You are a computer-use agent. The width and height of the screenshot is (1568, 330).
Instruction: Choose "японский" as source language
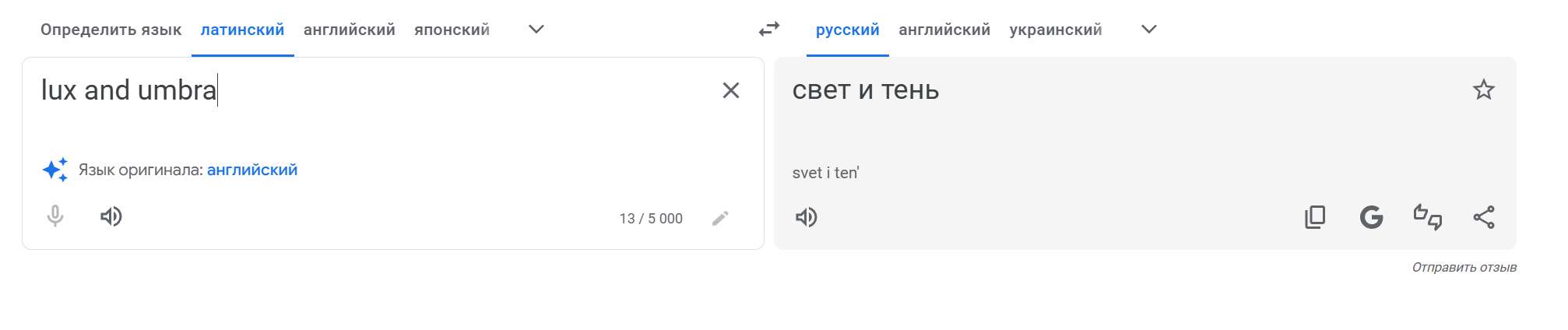[452, 30]
